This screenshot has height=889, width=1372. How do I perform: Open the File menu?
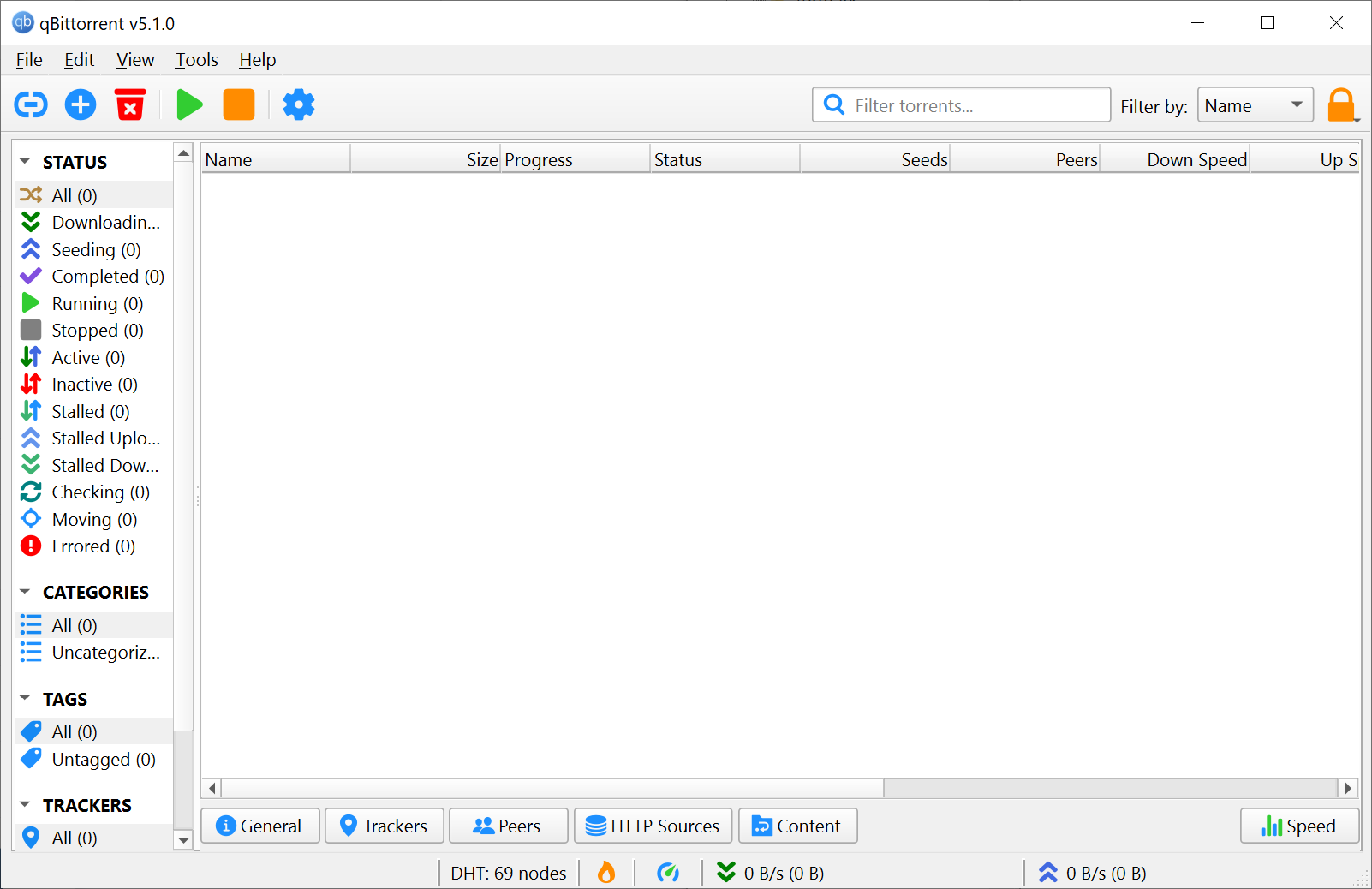coord(29,60)
